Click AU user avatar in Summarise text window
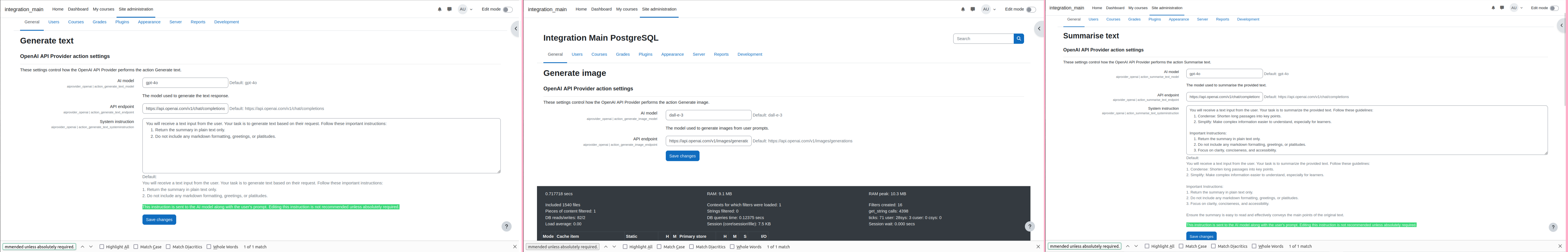The image size is (1568, 252). 1514,8
